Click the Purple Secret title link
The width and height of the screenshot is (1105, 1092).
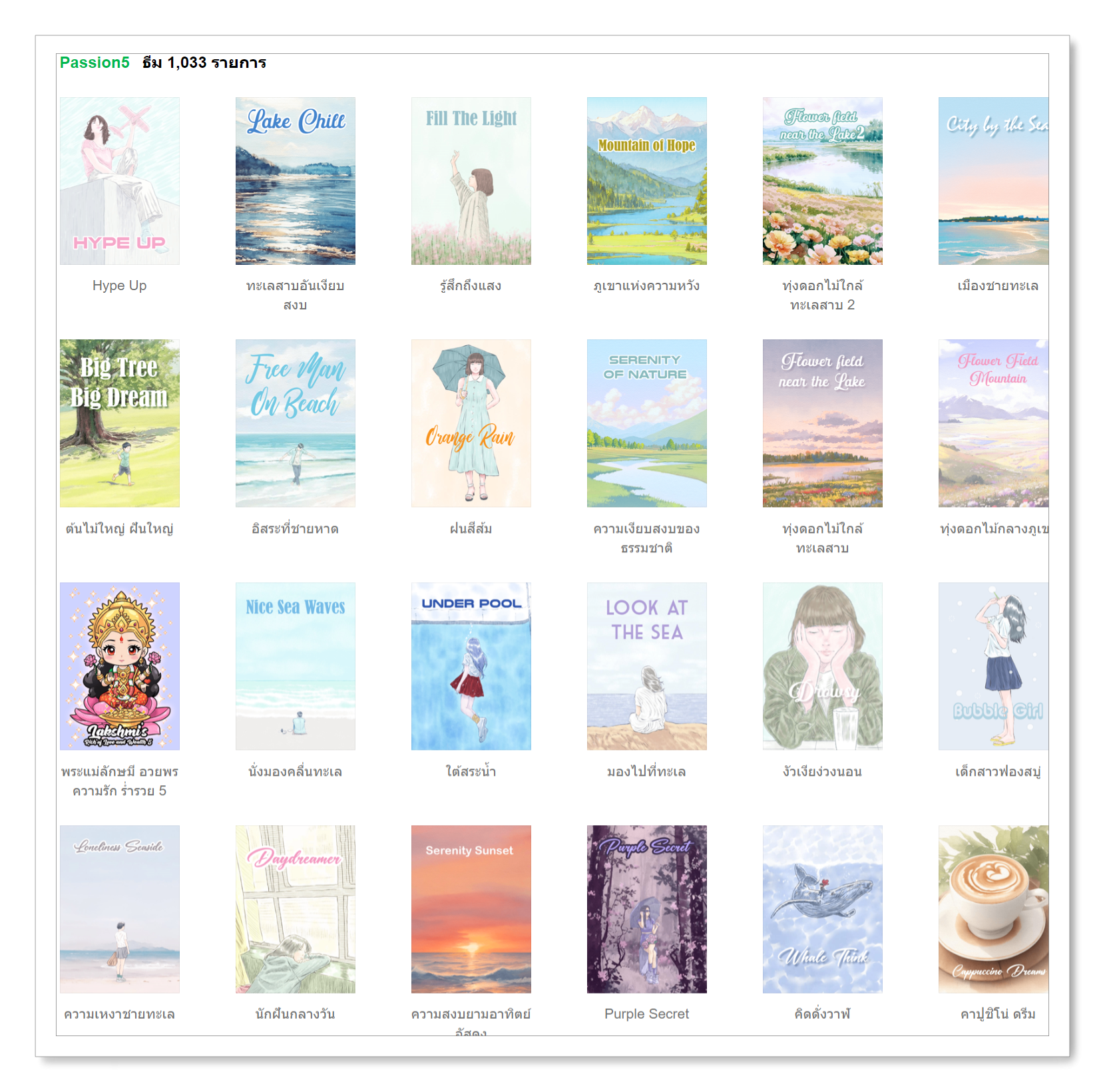pos(647,1013)
